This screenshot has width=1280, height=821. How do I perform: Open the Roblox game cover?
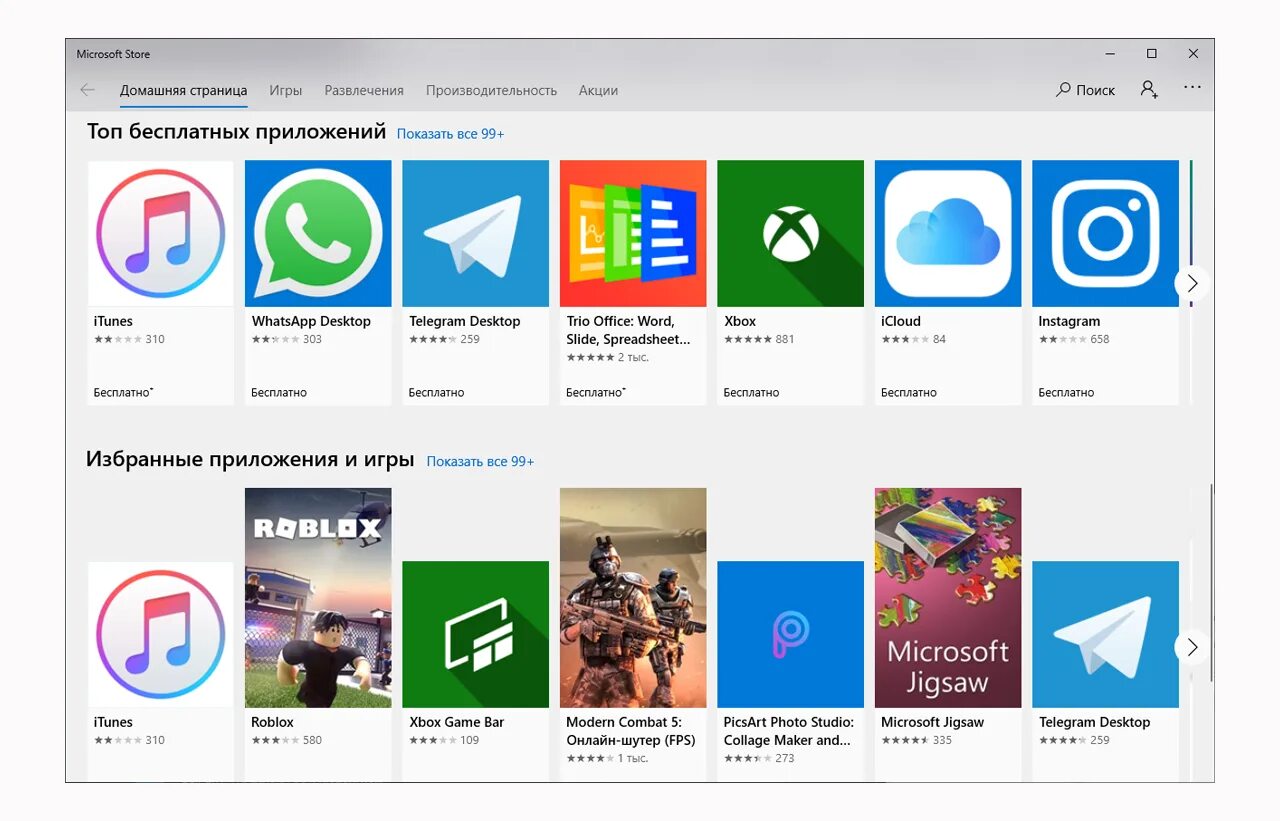coord(318,598)
